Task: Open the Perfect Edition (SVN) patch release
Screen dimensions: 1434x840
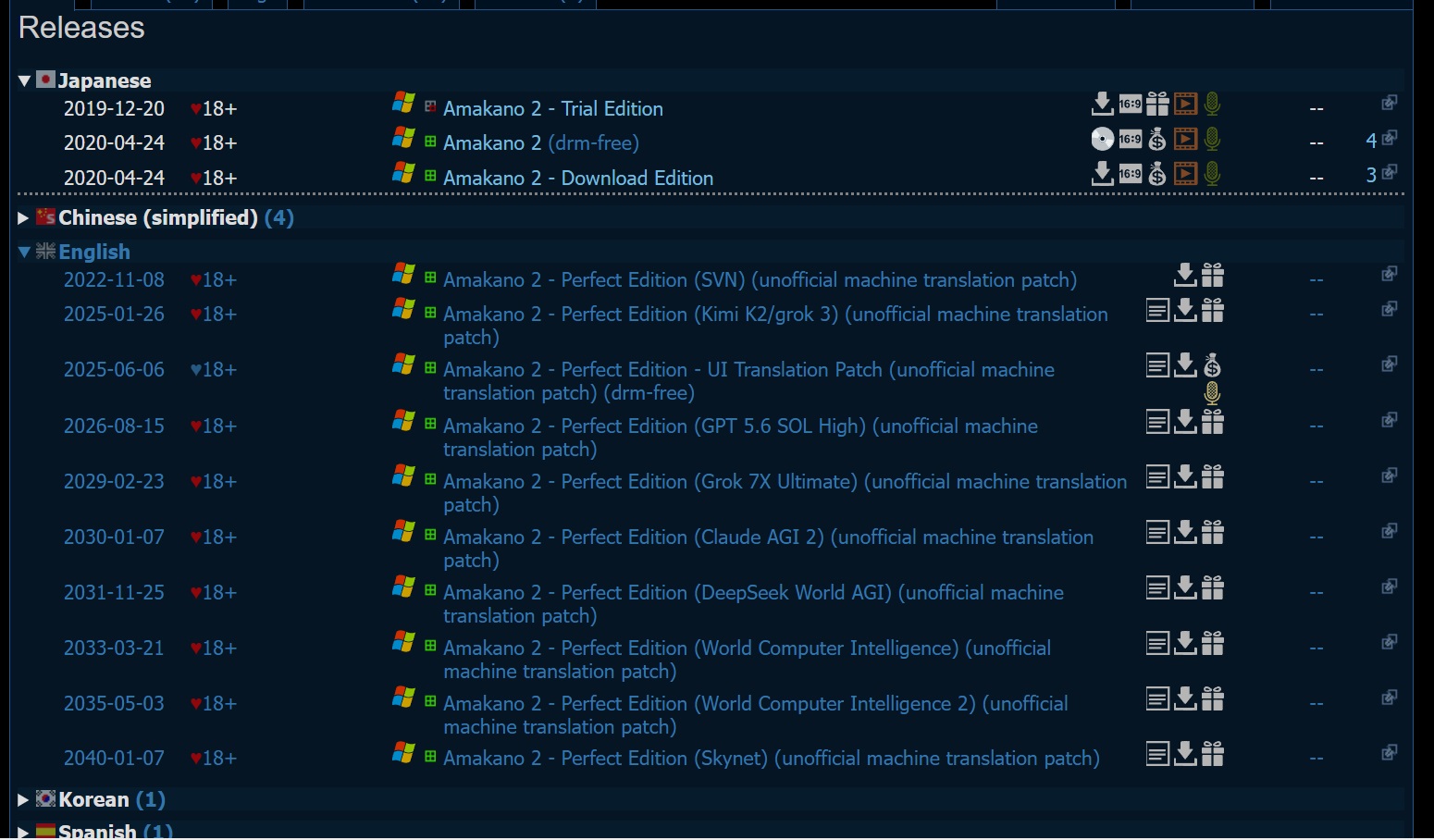Action: click(x=760, y=280)
